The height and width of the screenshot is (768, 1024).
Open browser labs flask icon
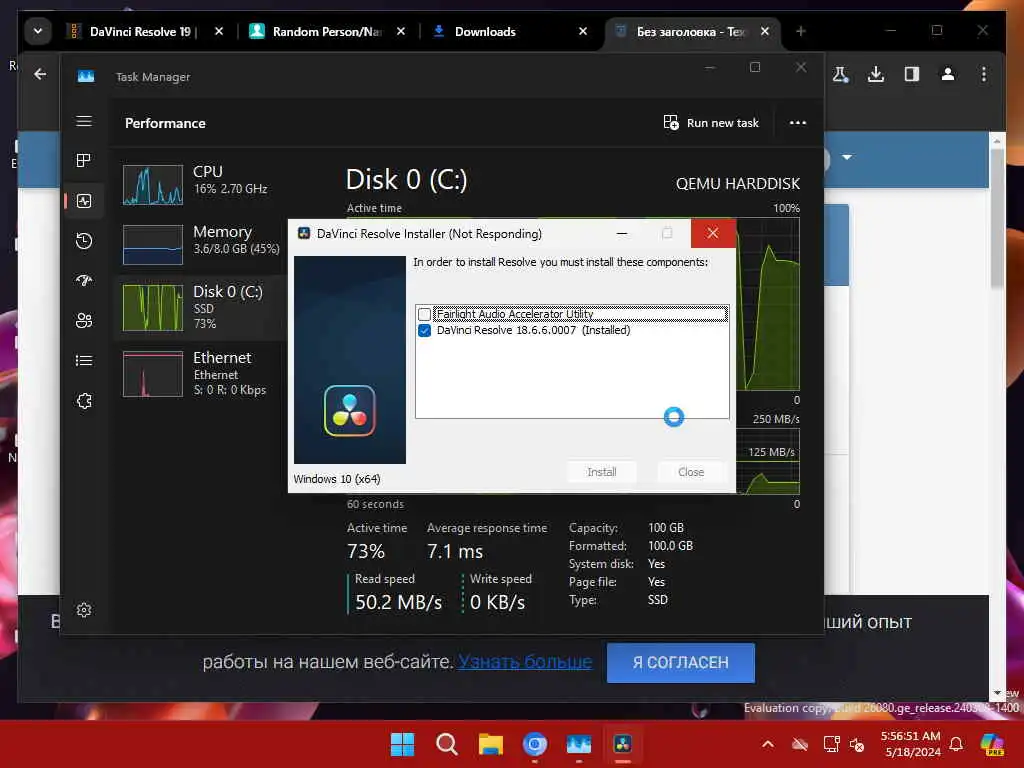[x=840, y=74]
